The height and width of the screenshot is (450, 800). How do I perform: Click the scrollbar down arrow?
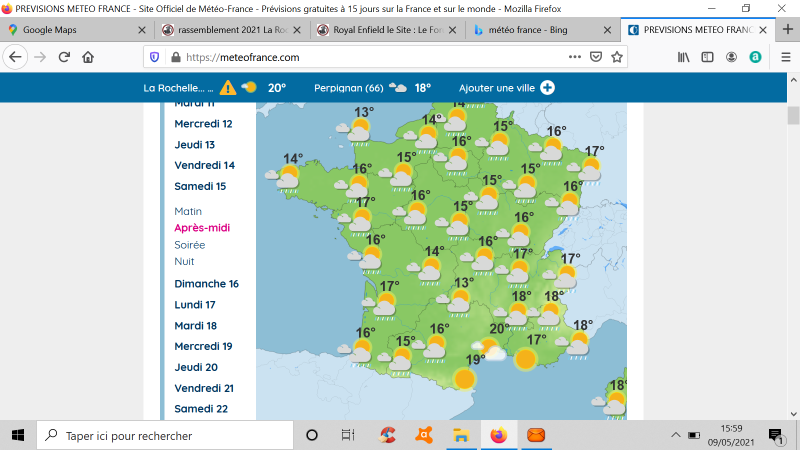793,414
